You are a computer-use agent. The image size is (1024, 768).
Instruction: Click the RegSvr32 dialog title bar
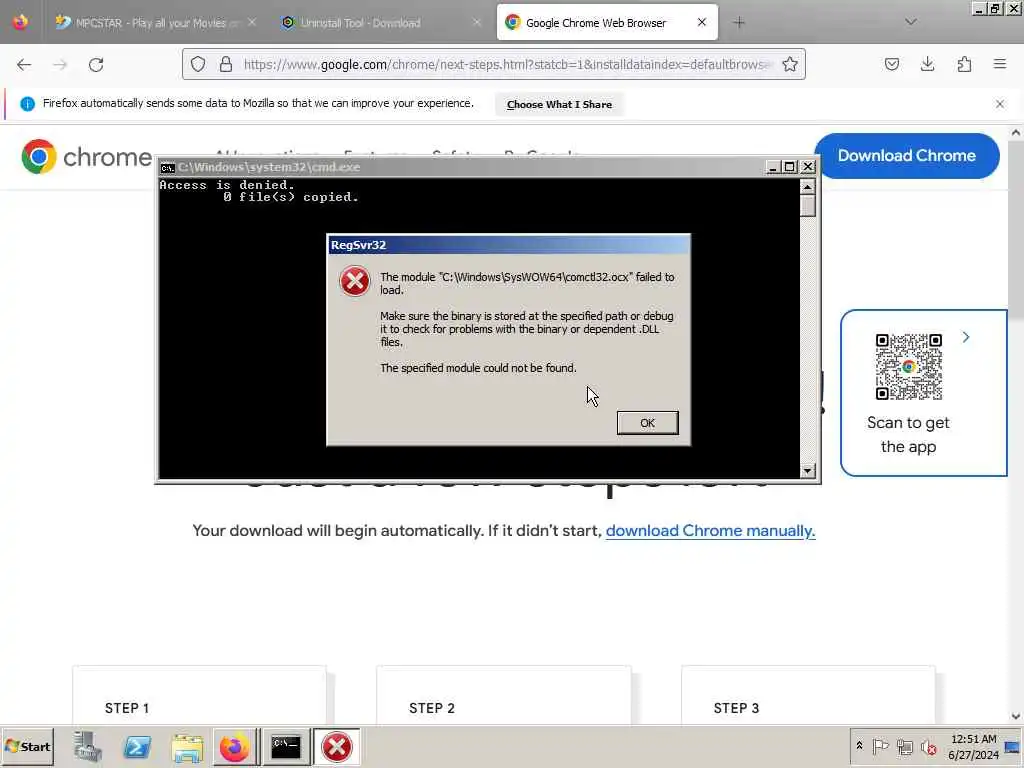(x=508, y=245)
